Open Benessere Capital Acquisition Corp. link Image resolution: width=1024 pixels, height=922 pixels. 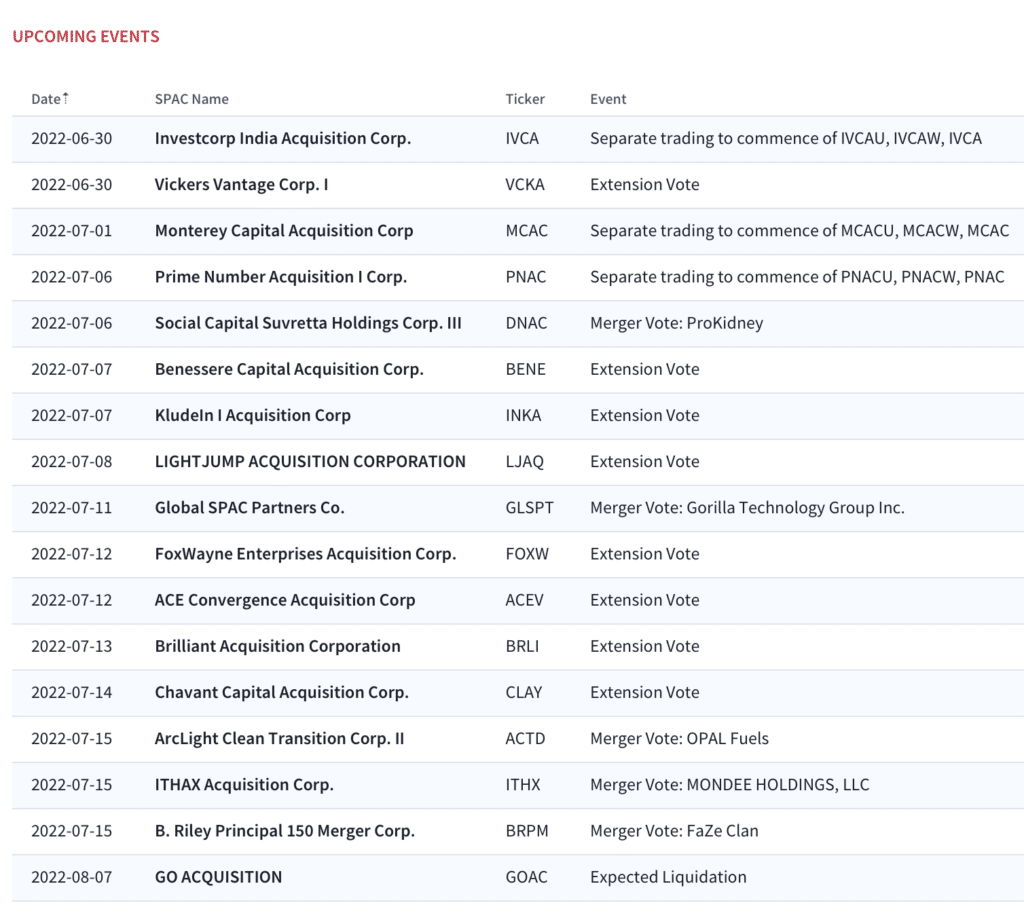click(x=289, y=370)
